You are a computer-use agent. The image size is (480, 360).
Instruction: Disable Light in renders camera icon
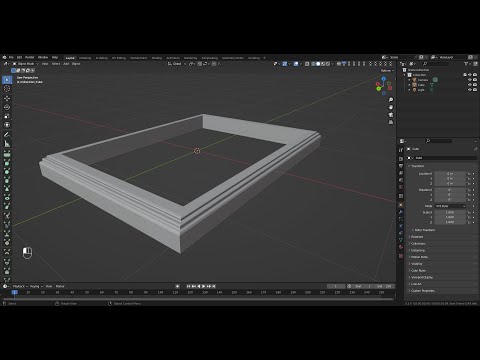[475, 90]
